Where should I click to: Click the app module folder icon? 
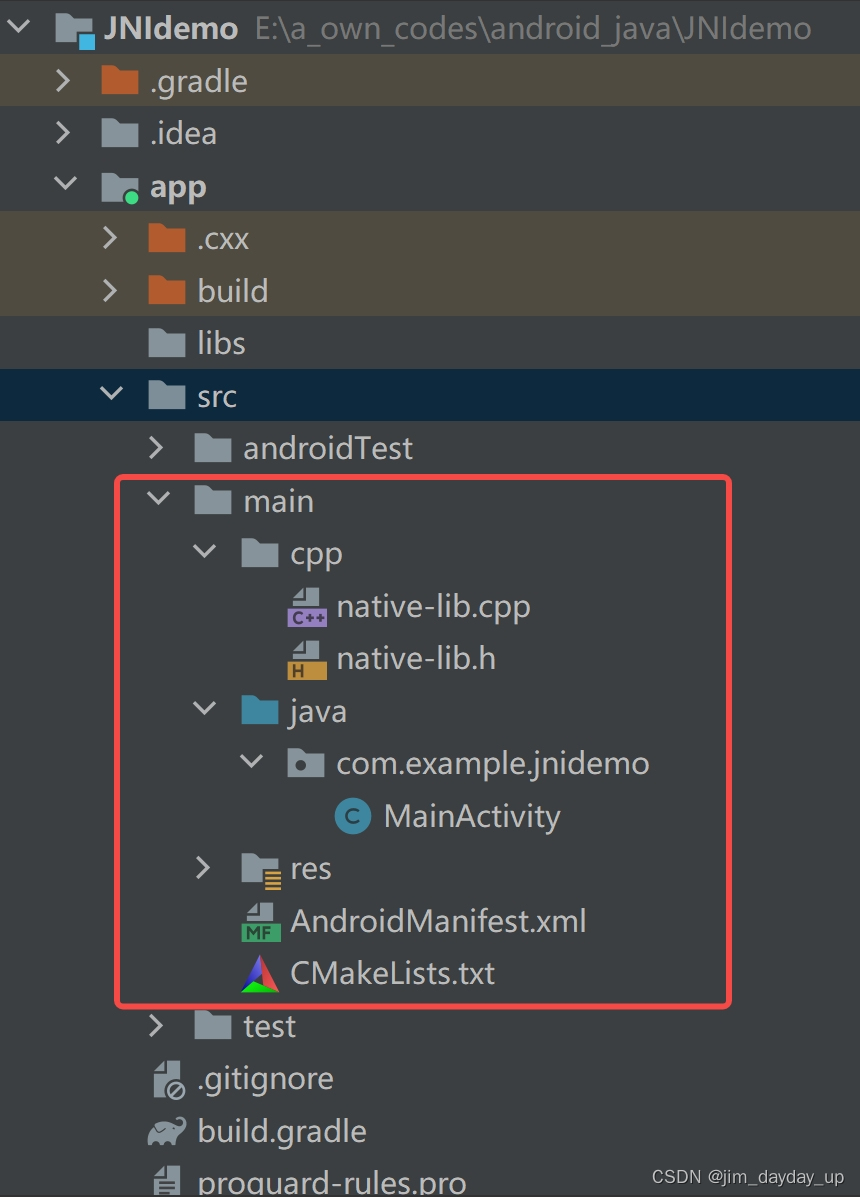(x=120, y=187)
